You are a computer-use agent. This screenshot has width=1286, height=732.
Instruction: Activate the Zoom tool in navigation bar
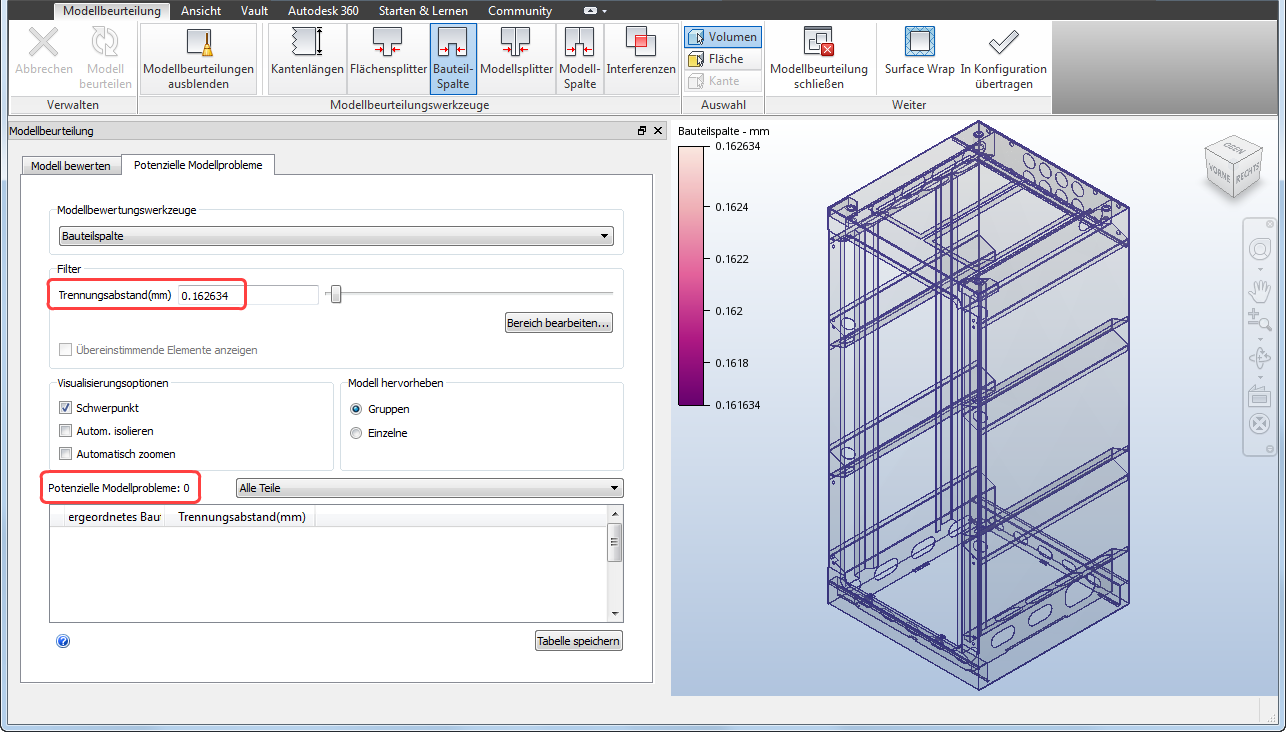tap(1260, 321)
